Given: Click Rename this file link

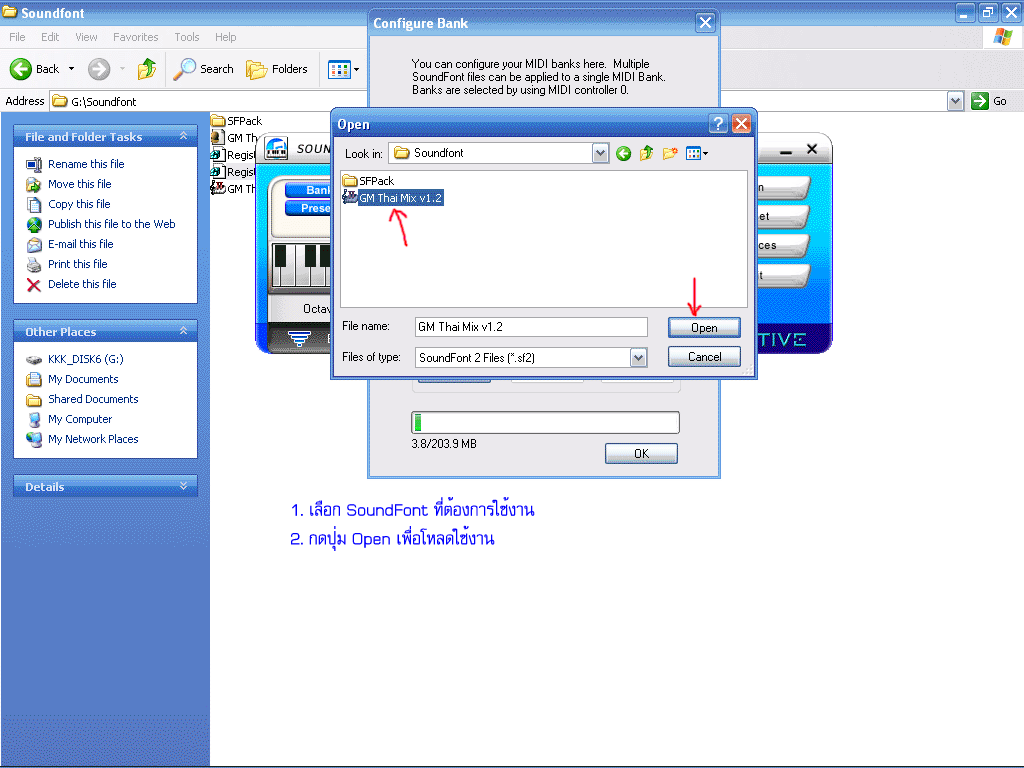Looking at the screenshot, I should [x=86, y=164].
